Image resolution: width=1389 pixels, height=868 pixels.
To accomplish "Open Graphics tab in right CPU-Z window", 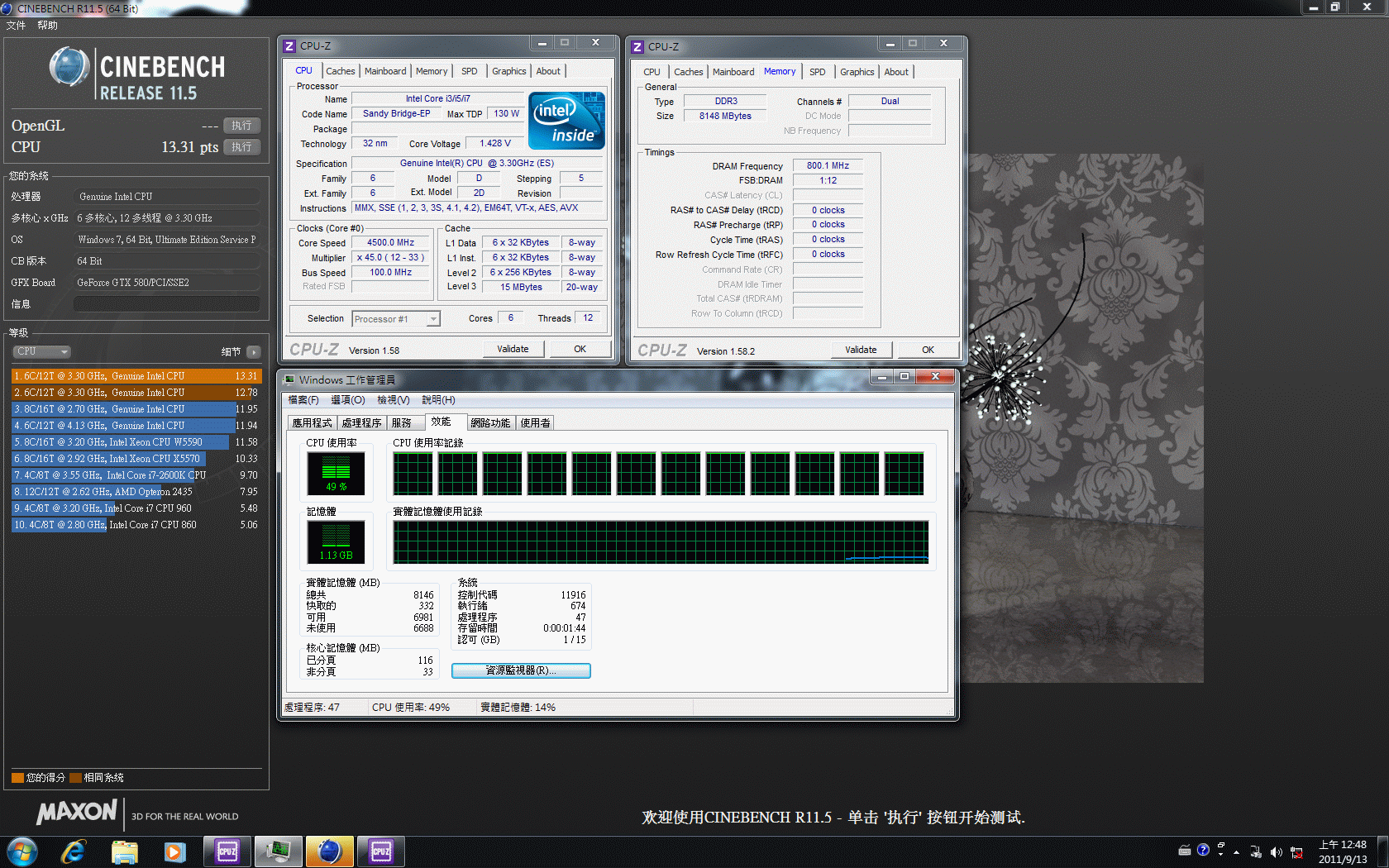I will click(857, 72).
